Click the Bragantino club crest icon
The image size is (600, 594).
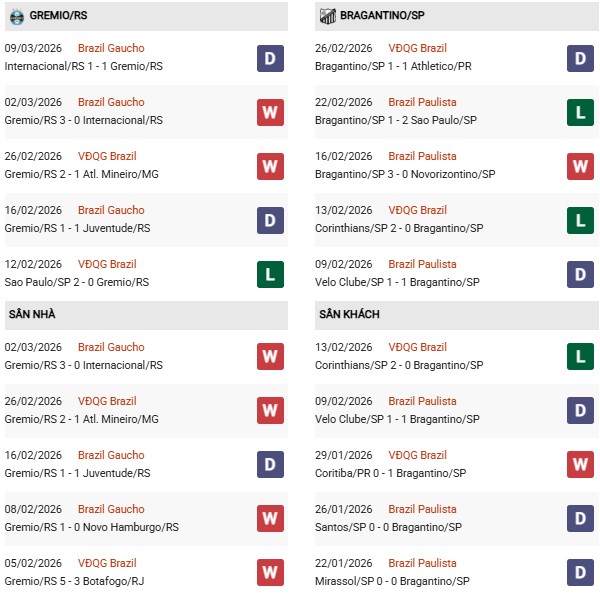pos(327,16)
